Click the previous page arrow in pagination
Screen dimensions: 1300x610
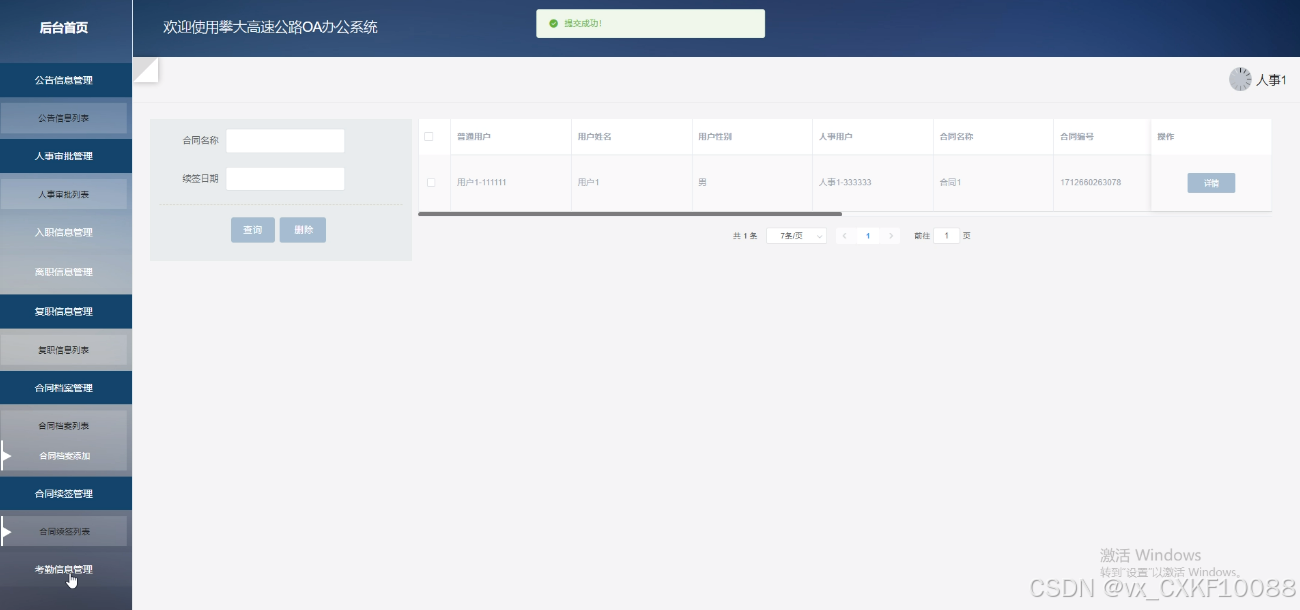[845, 236]
